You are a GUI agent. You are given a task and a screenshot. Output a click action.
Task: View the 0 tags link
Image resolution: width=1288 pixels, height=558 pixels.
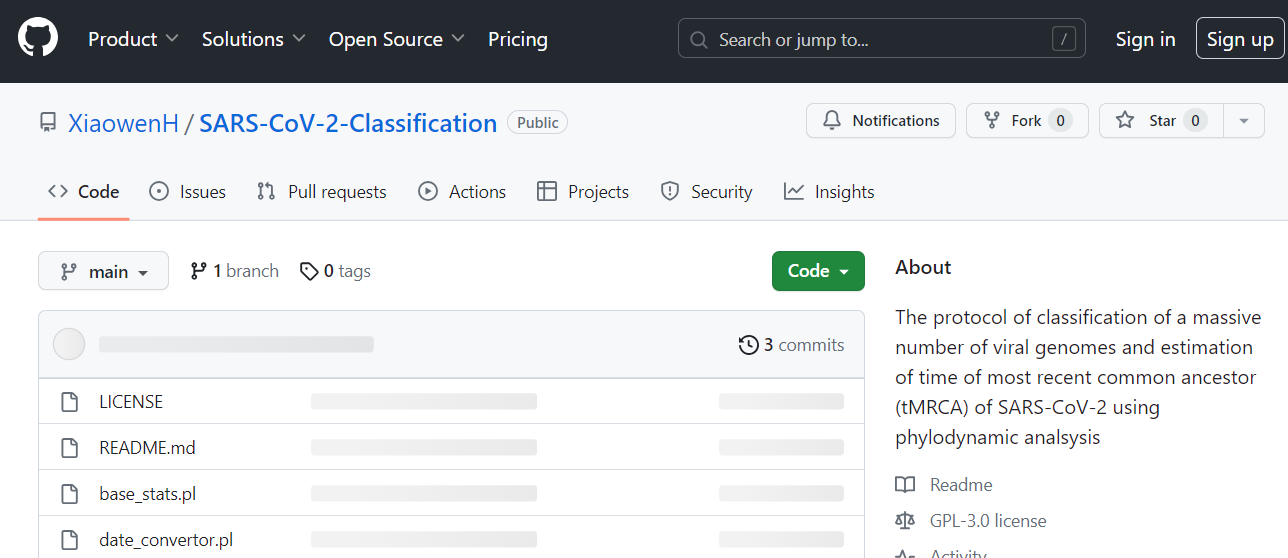(336, 271)
